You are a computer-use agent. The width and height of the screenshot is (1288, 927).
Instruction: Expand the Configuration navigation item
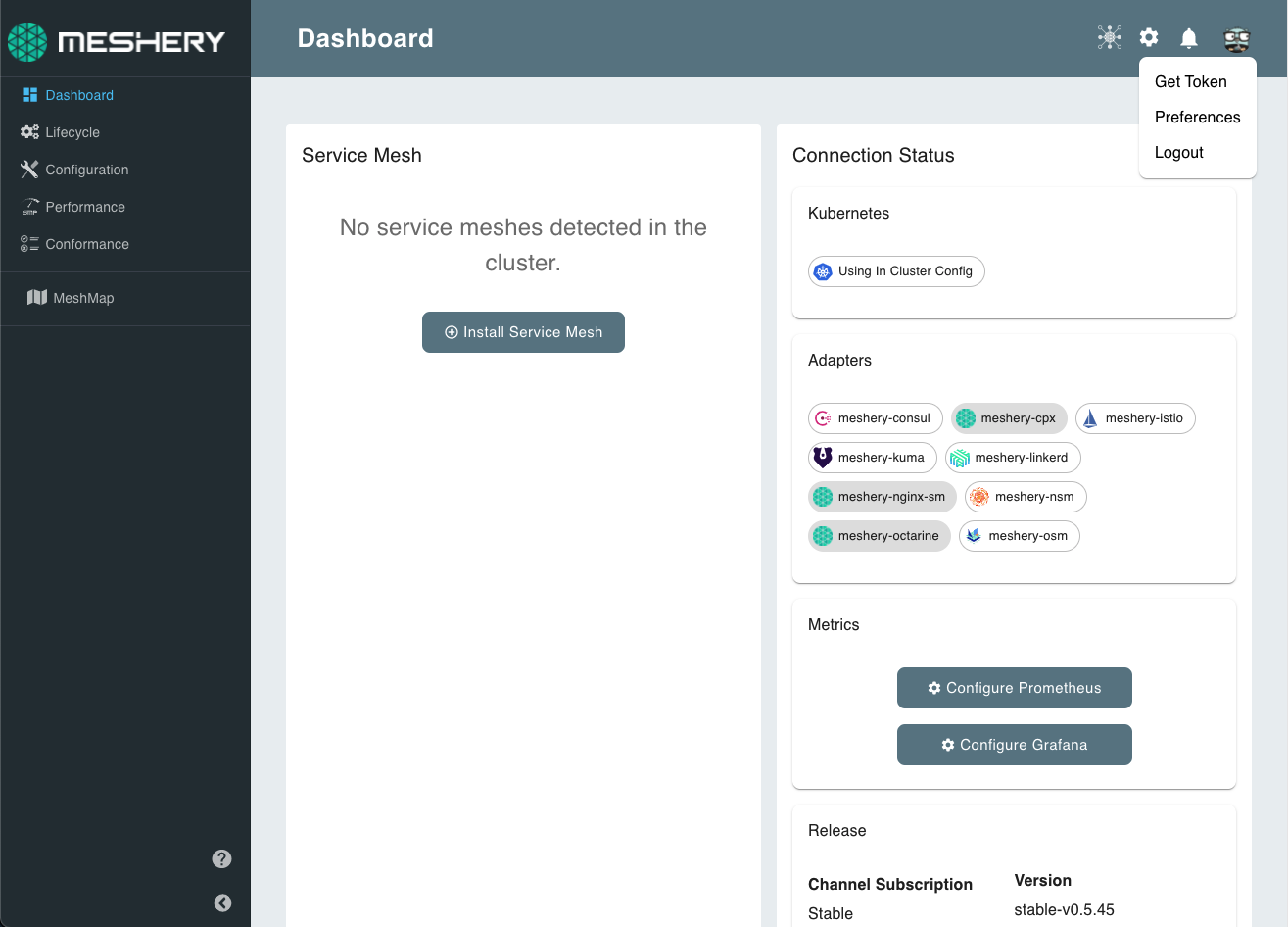pyautogui.click(x=86, y=170)
